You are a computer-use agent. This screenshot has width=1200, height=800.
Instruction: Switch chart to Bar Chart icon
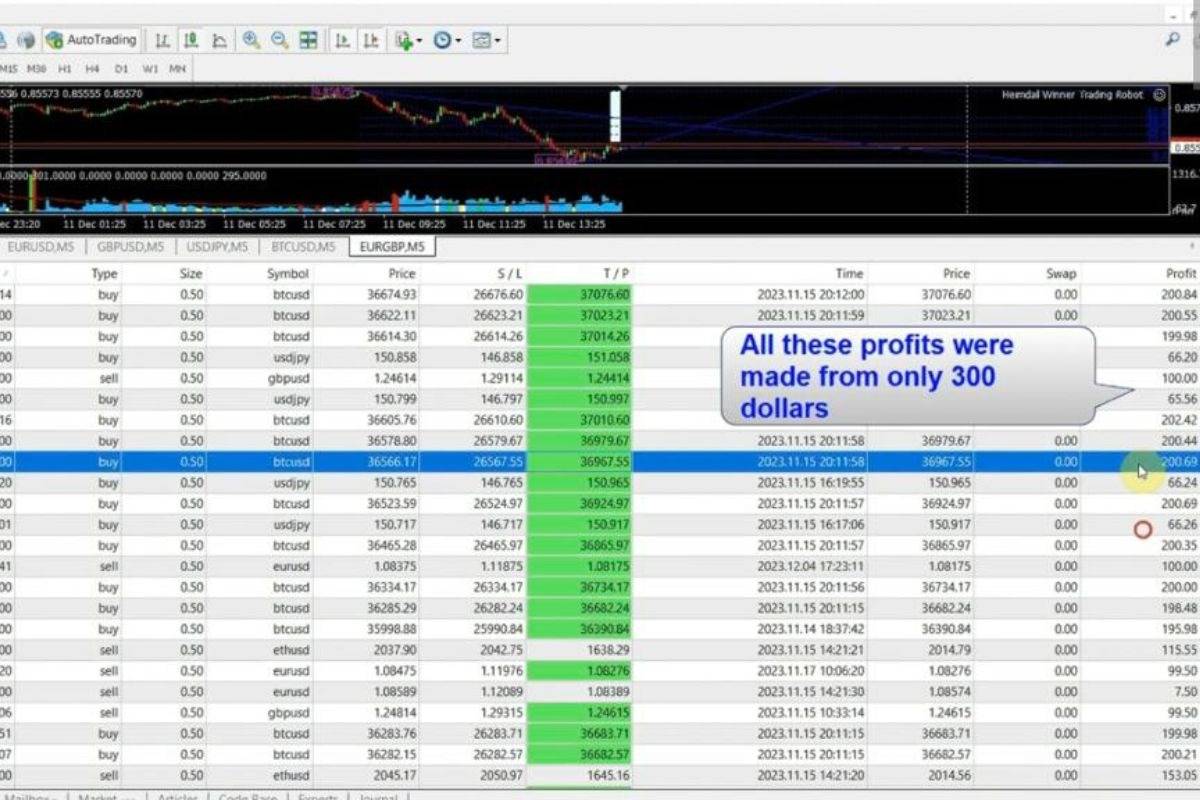[162, 40]
